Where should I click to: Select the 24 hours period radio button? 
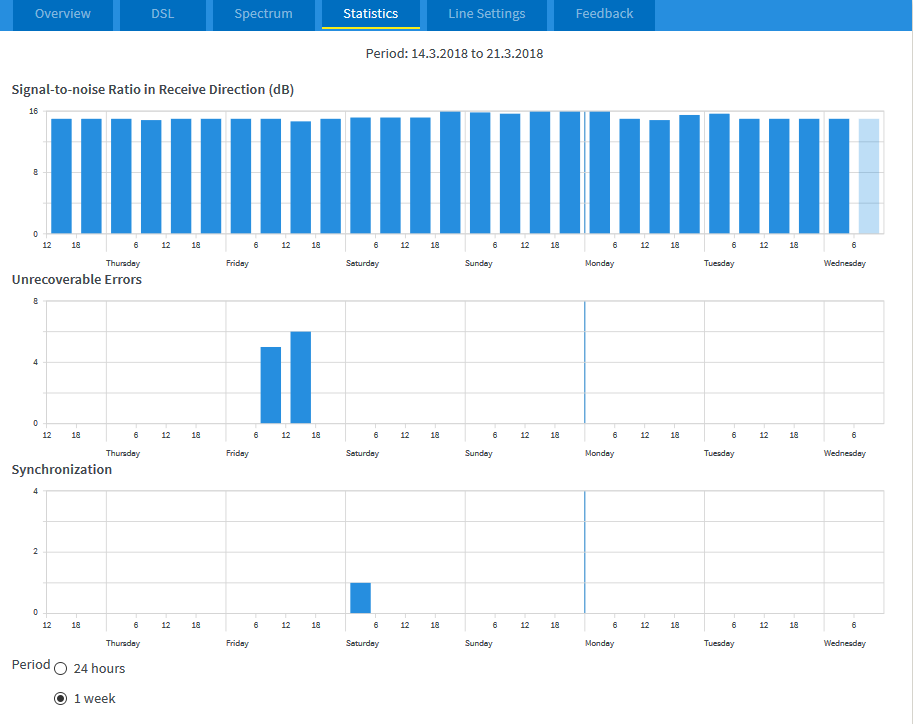tap(61, 669)
